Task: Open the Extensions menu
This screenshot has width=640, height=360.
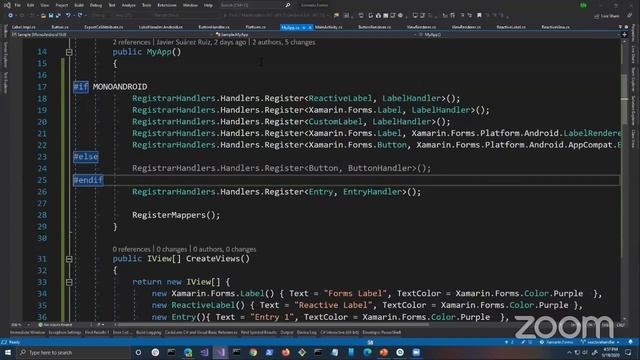Action: coord(167,5)
